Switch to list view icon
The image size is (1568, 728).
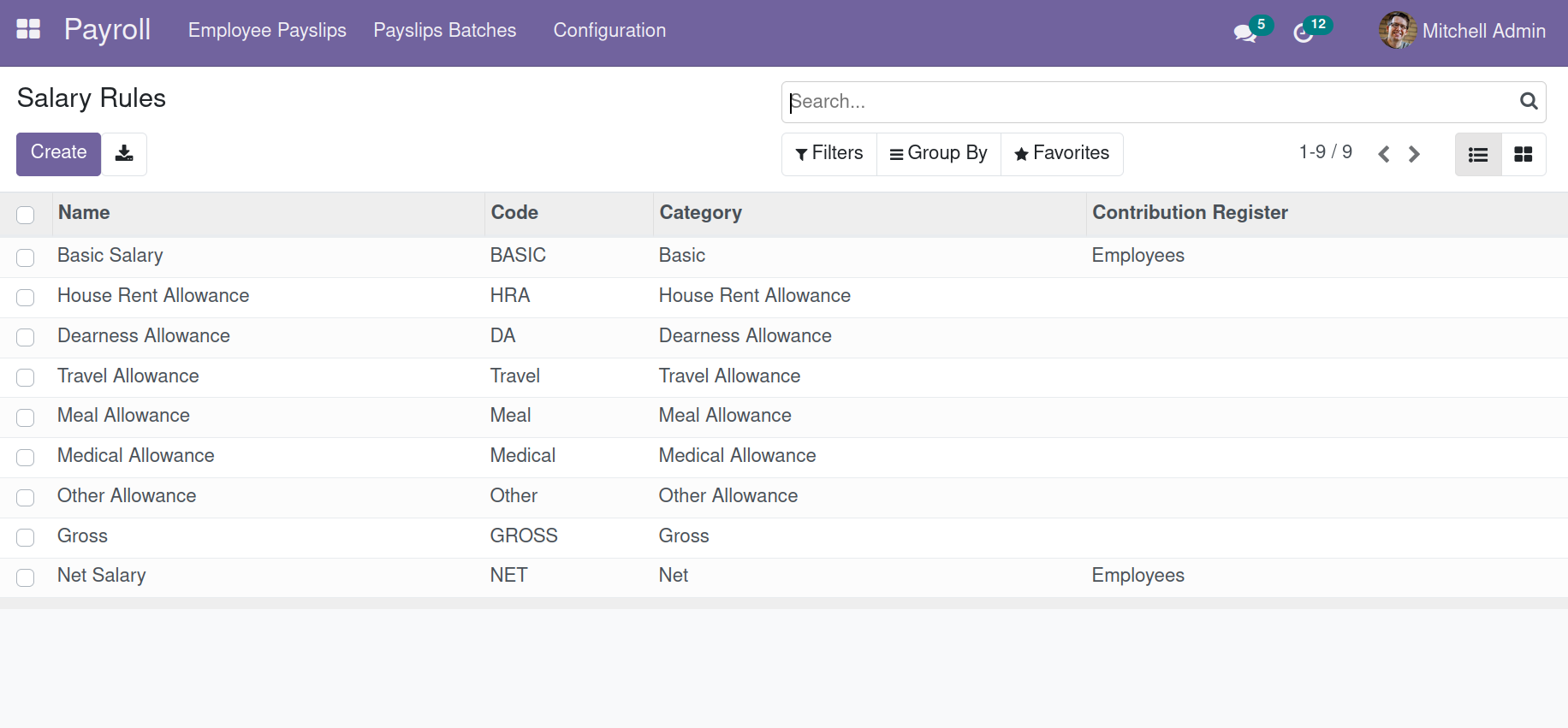coord(1478,155)
